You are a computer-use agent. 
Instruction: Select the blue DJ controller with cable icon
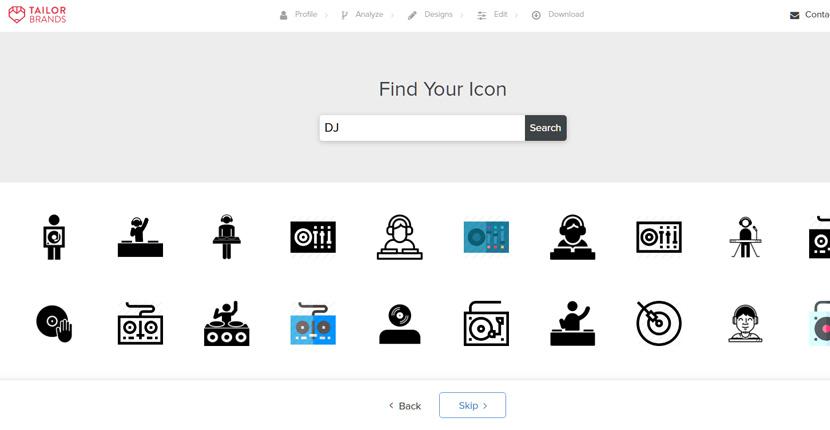tap(313, 323)
